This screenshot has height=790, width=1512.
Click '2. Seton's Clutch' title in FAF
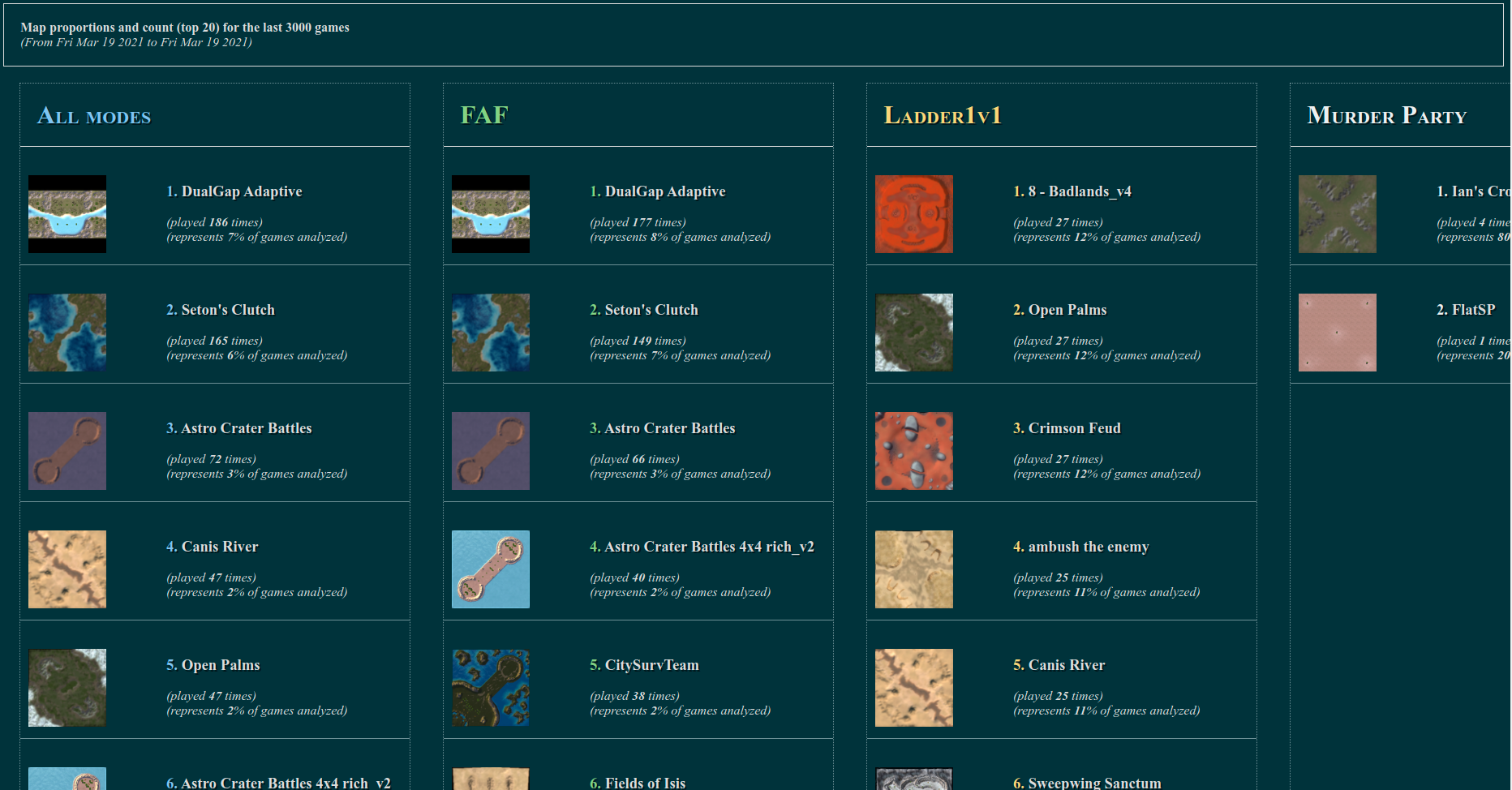pos(644,310)
